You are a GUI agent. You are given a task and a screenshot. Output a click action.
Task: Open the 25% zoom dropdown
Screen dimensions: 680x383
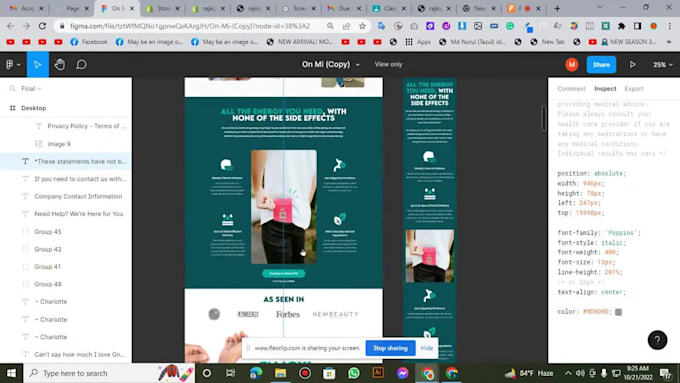click(x=663, y=65)
